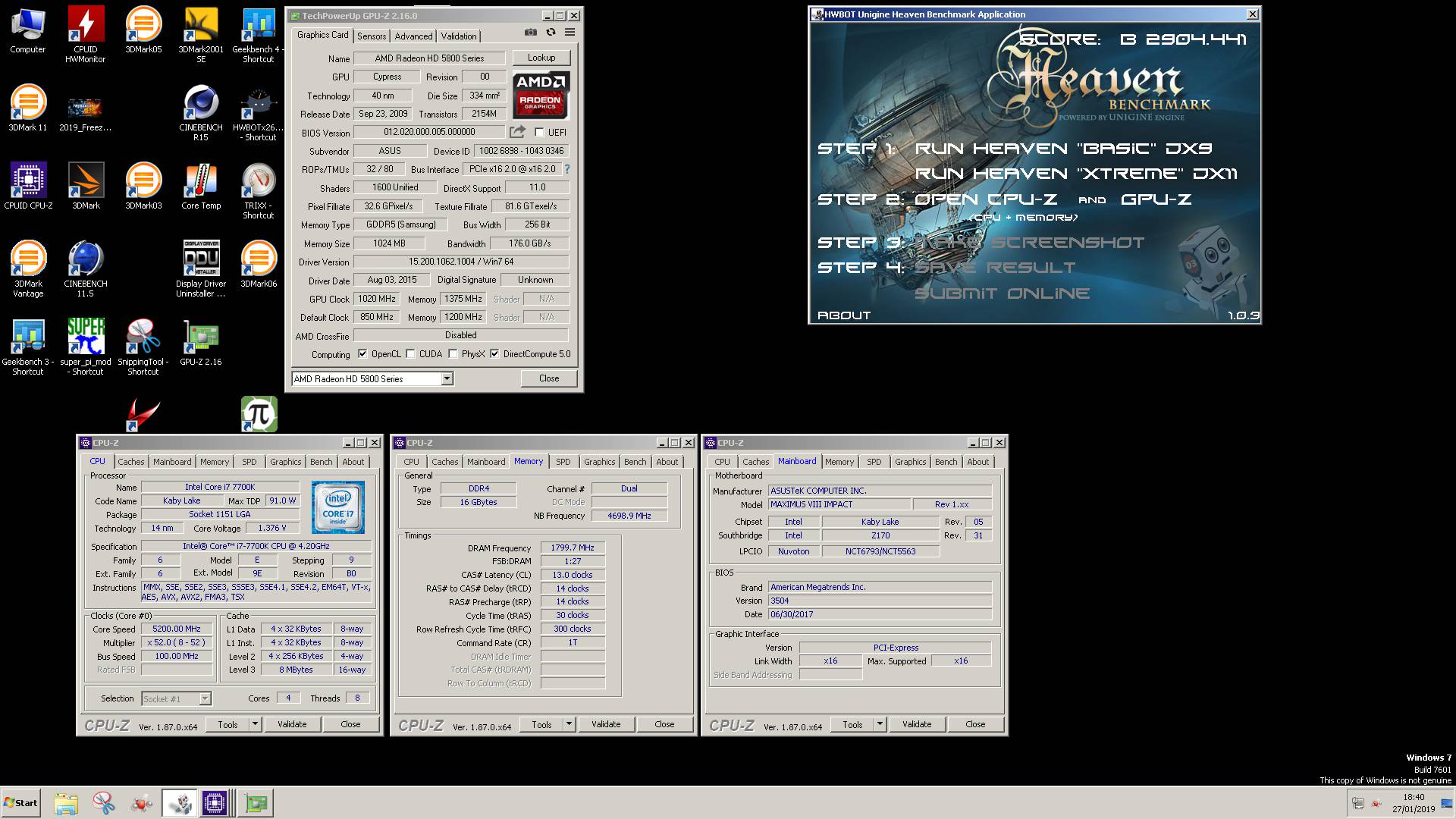Open the 3DMark03 desktop shortcut
Screen dimensions: 1456x819
(x=143, y=186)
